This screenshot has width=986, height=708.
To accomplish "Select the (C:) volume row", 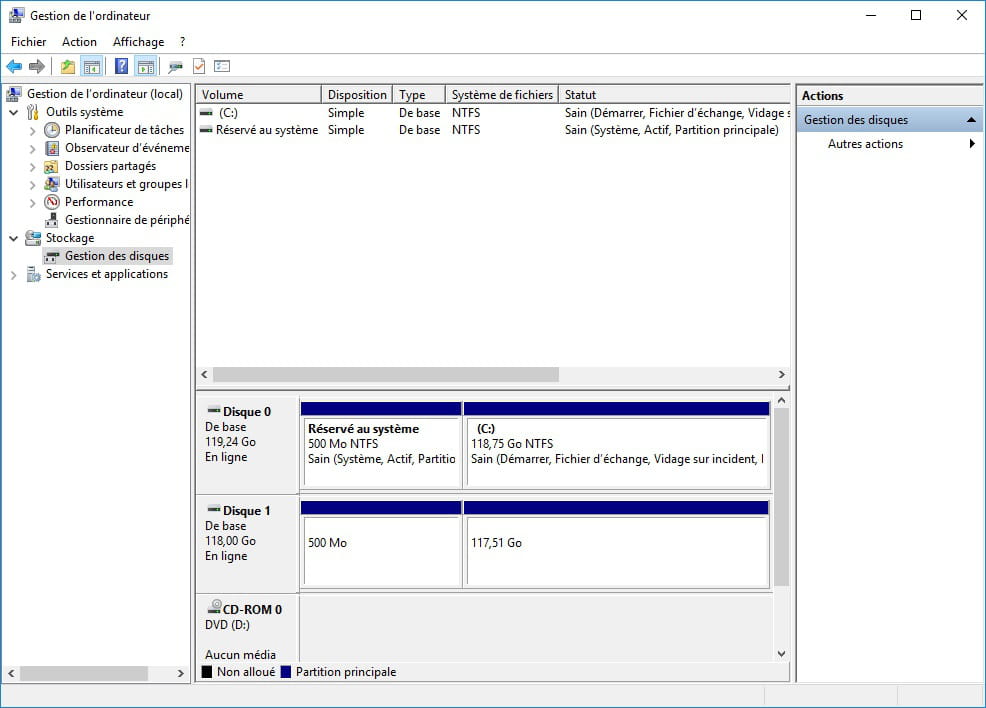I will pos(493,113).
